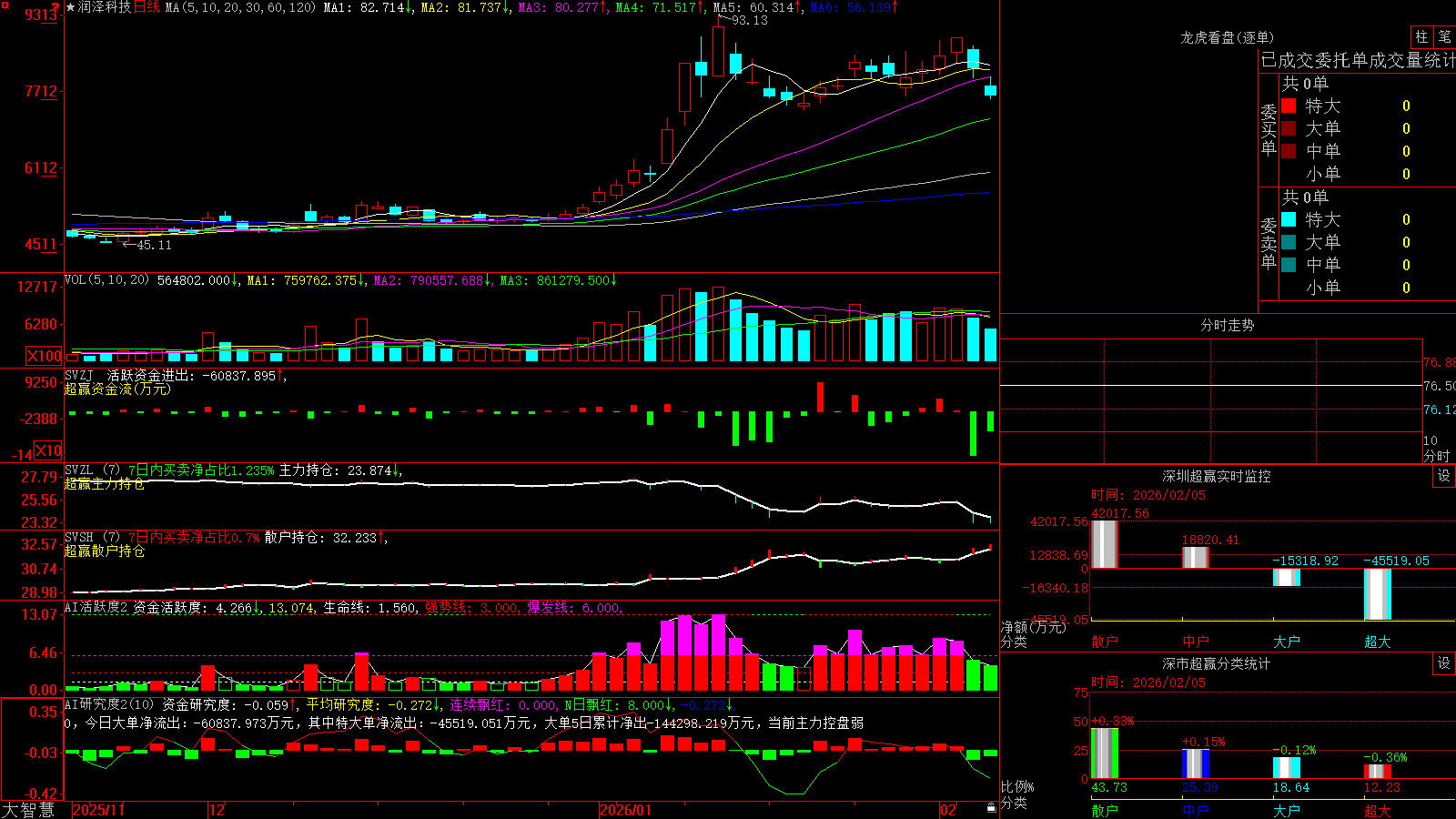Select 超大 in 深圳超赢实时监控 chart
This screenshot has width=1456, height=819.
(x=1378, y=642)
